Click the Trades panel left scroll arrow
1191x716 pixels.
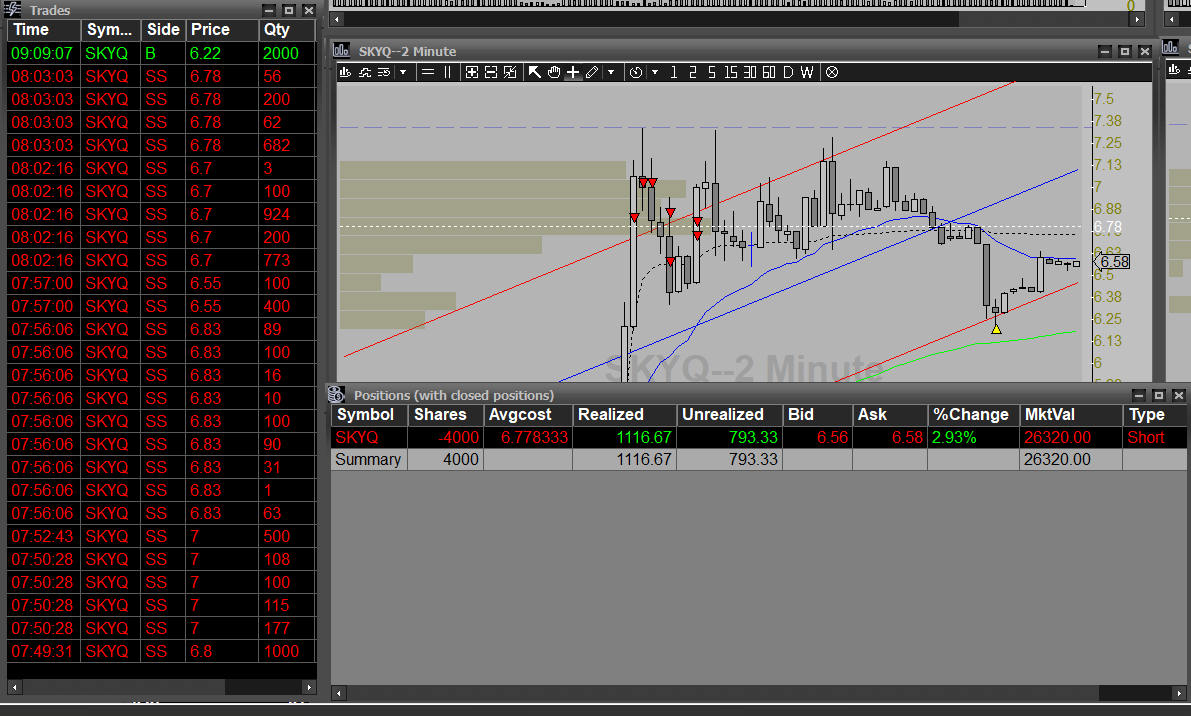14,687
